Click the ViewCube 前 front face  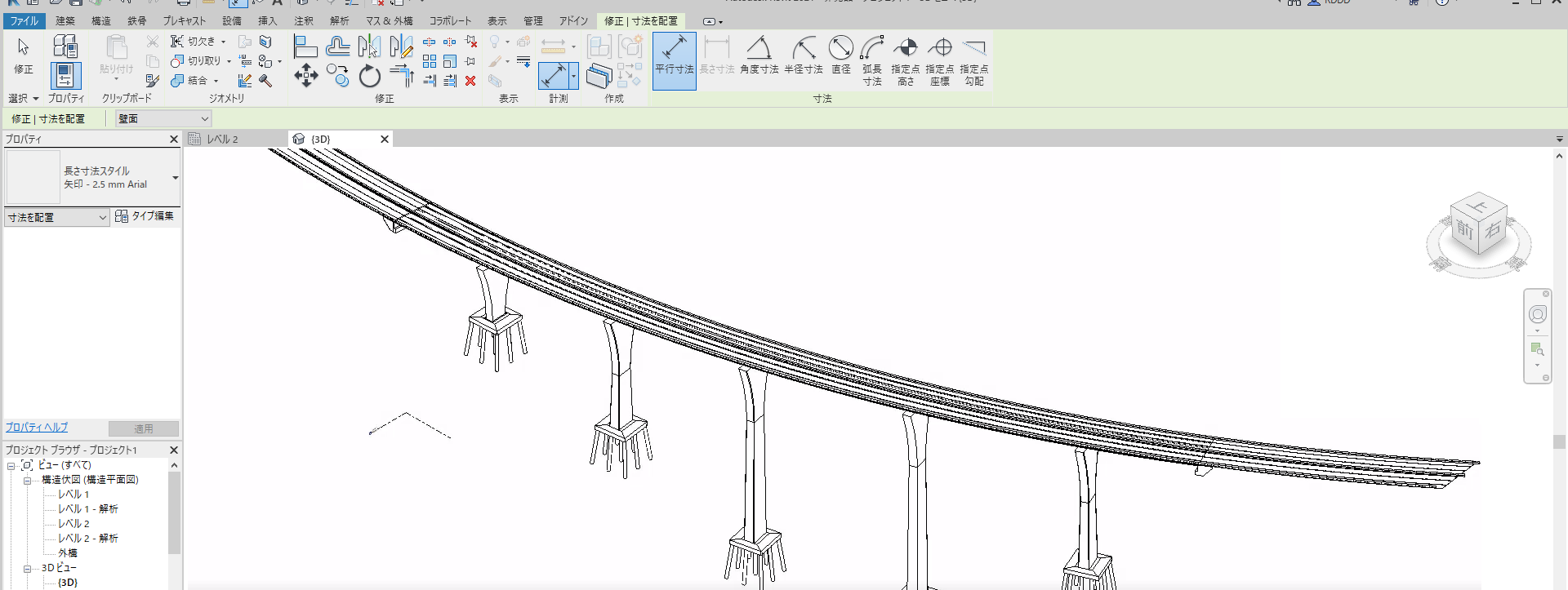1465,231
